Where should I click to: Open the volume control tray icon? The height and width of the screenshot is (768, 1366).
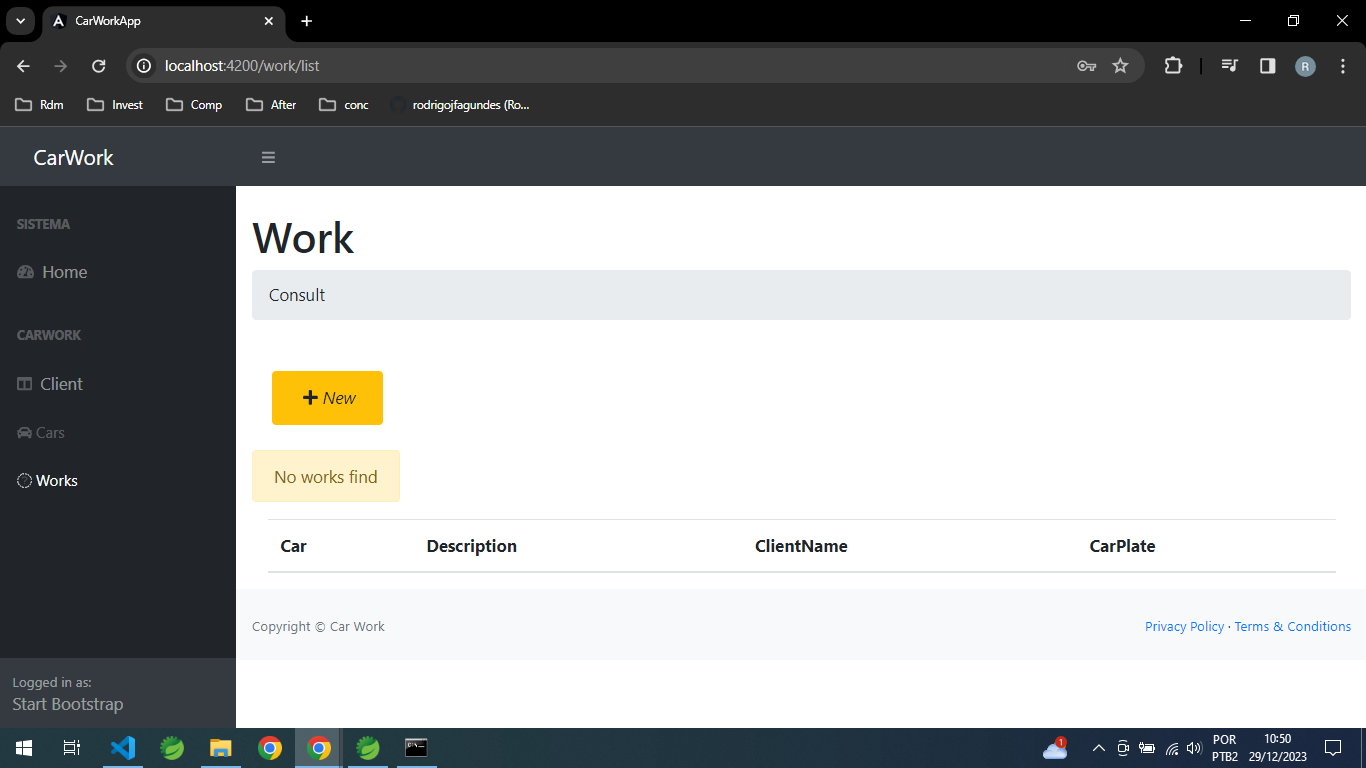pyautogui.click(x=1193, y=748)
